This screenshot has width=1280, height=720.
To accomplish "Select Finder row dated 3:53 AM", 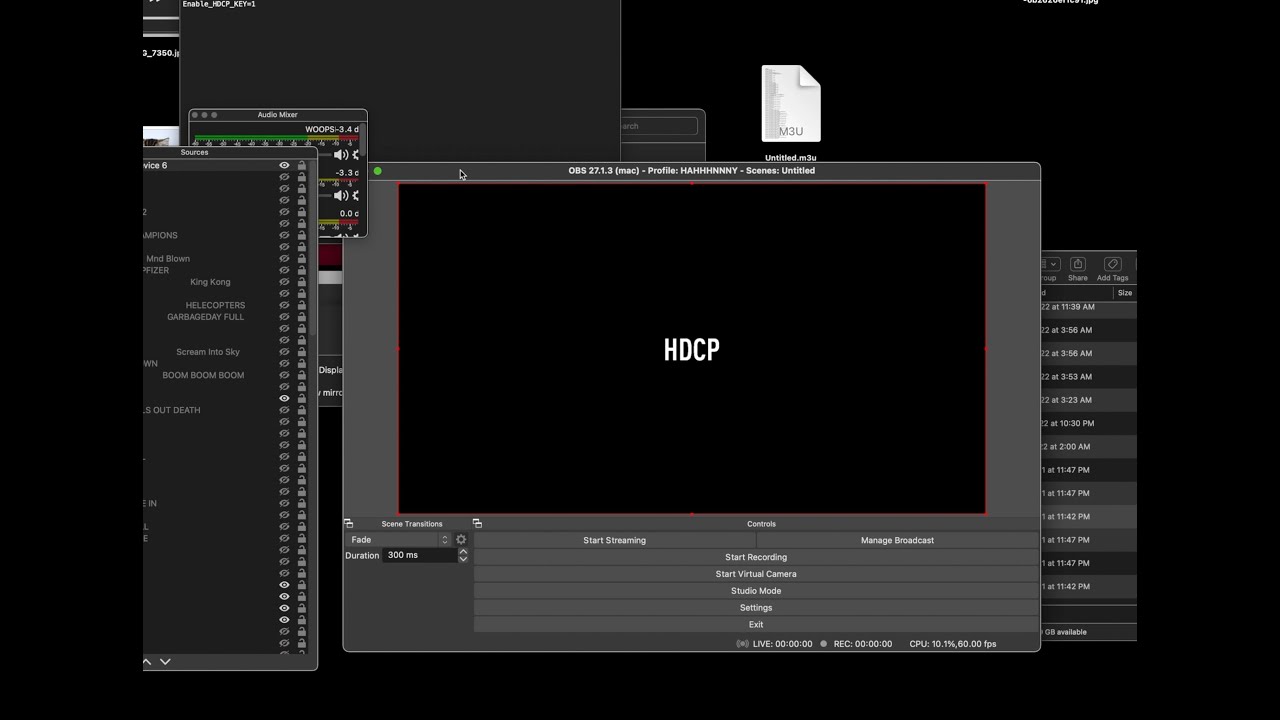I will click(x=1089, y=377).
